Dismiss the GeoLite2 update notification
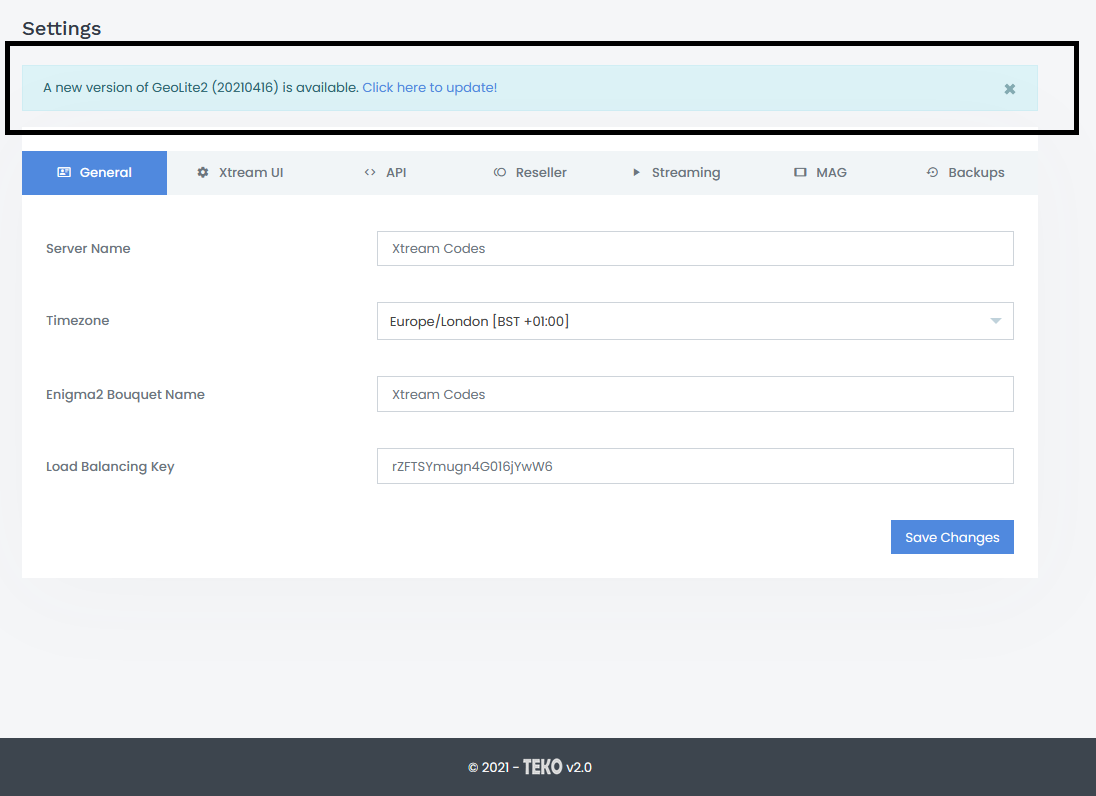 click(1010, 89)
